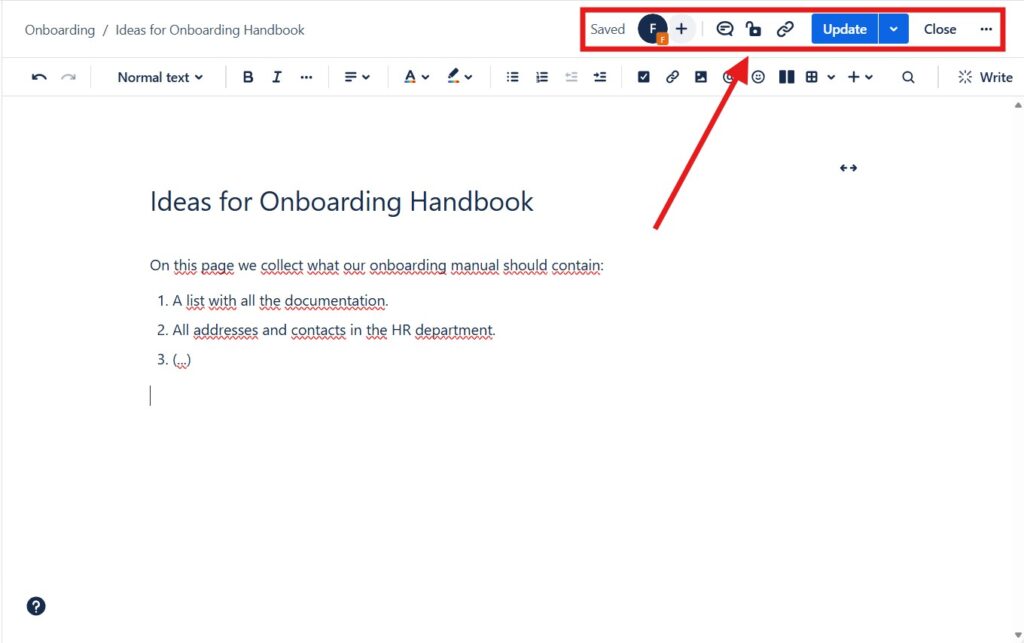Viewport: 1024px width, 643px height.
Task: Mention a teammate with the @ icon
Action: click(729, 76)
